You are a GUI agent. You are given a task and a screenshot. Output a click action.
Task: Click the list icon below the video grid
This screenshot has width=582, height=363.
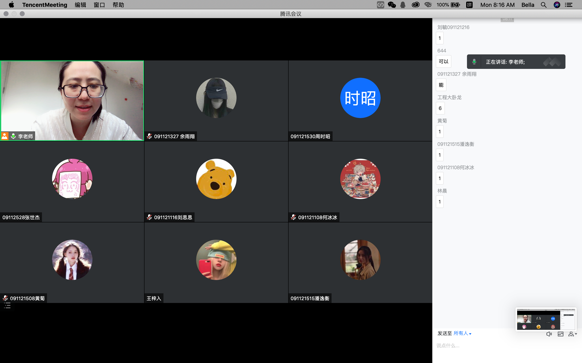pyautogui.click(x=7, y=306)
